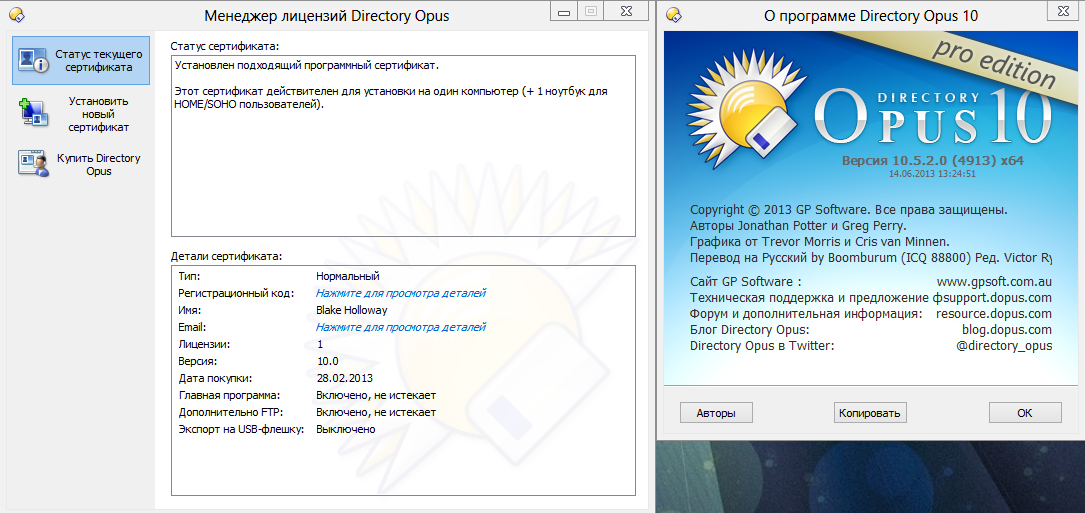Reveal Email details link
The image size is (1085, 513).
pyautogui.click(x=401, y=327)
